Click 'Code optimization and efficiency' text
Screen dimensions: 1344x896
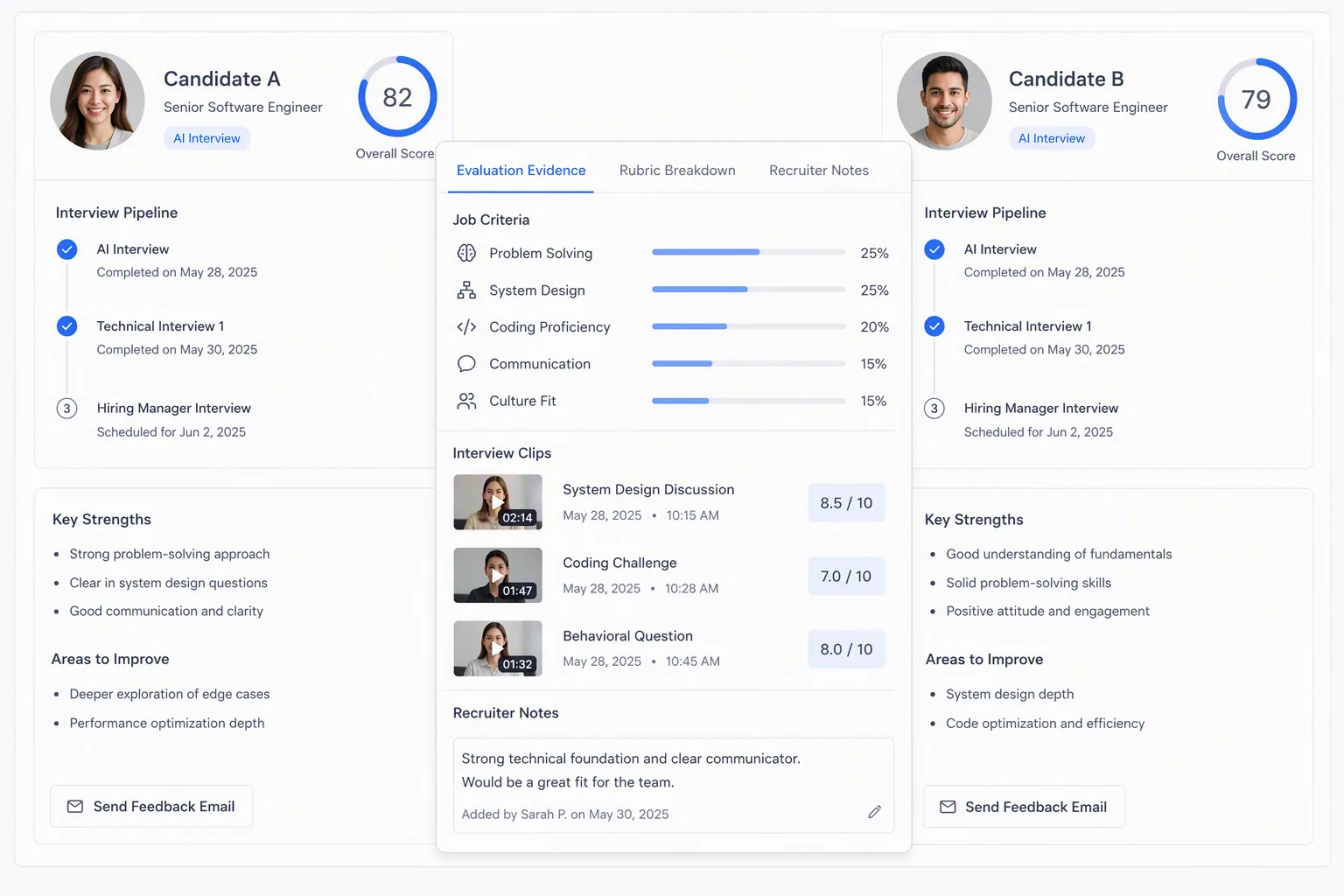coord(1045,723)
